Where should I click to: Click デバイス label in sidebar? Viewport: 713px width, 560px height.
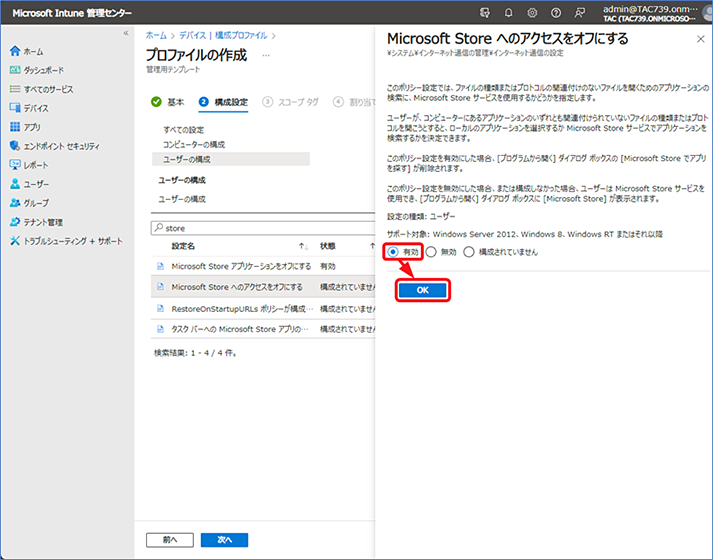click(36, 108)
